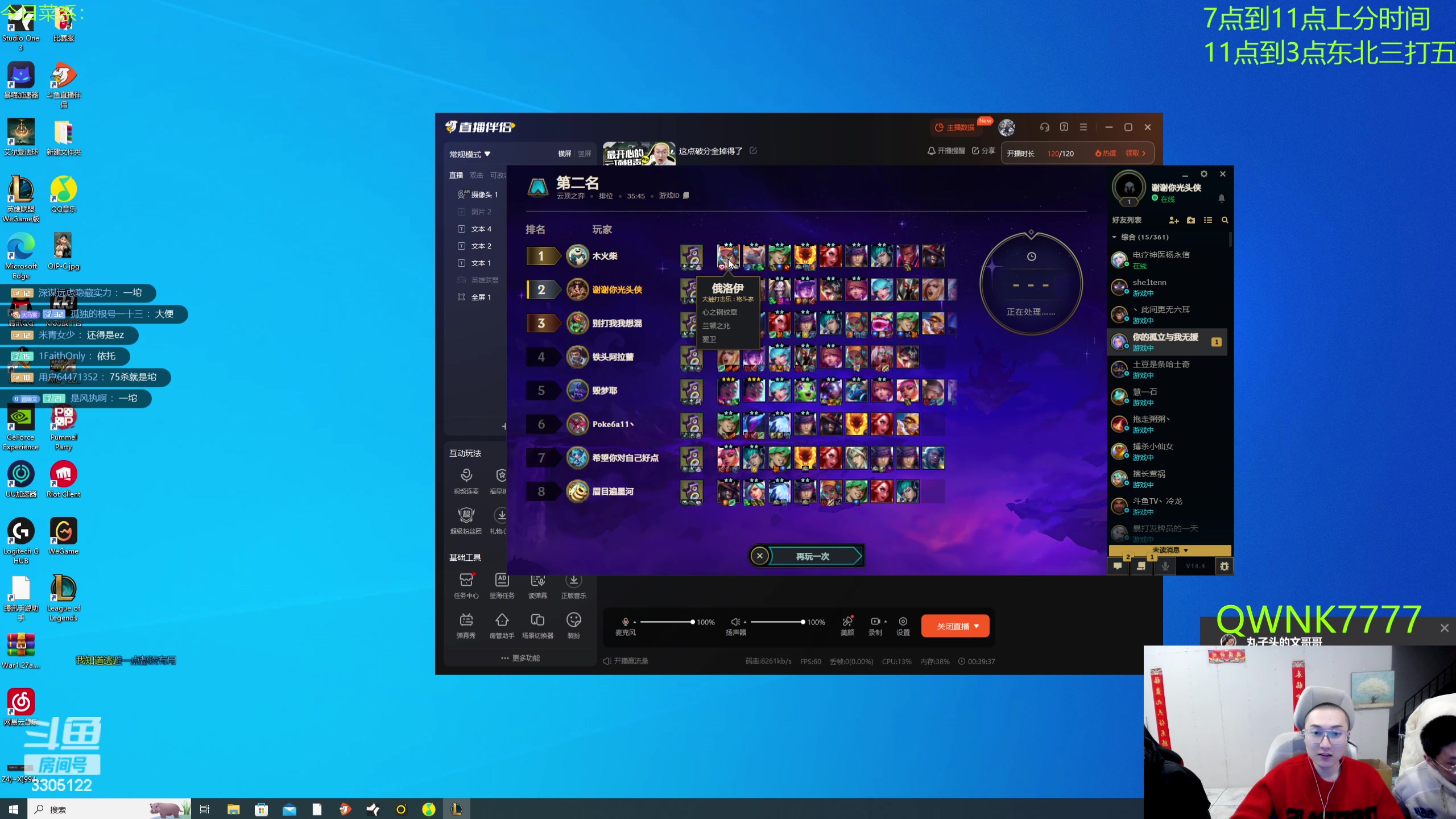
Task: Open the microphone device selector arrow
Action: (x=635, y=622)
